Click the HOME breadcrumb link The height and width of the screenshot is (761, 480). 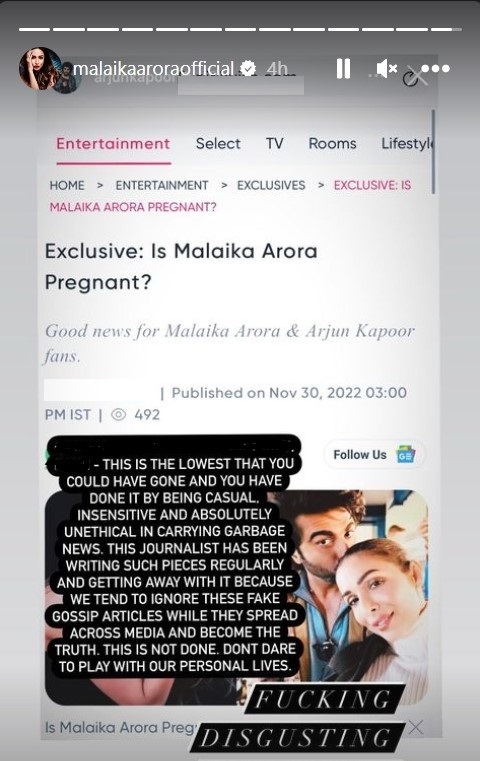[67, 185]
